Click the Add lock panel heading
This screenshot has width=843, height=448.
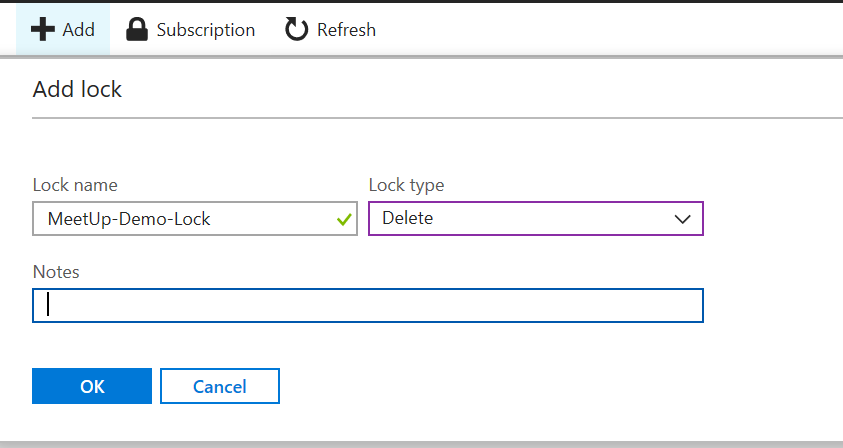click(x=77, y=89)
